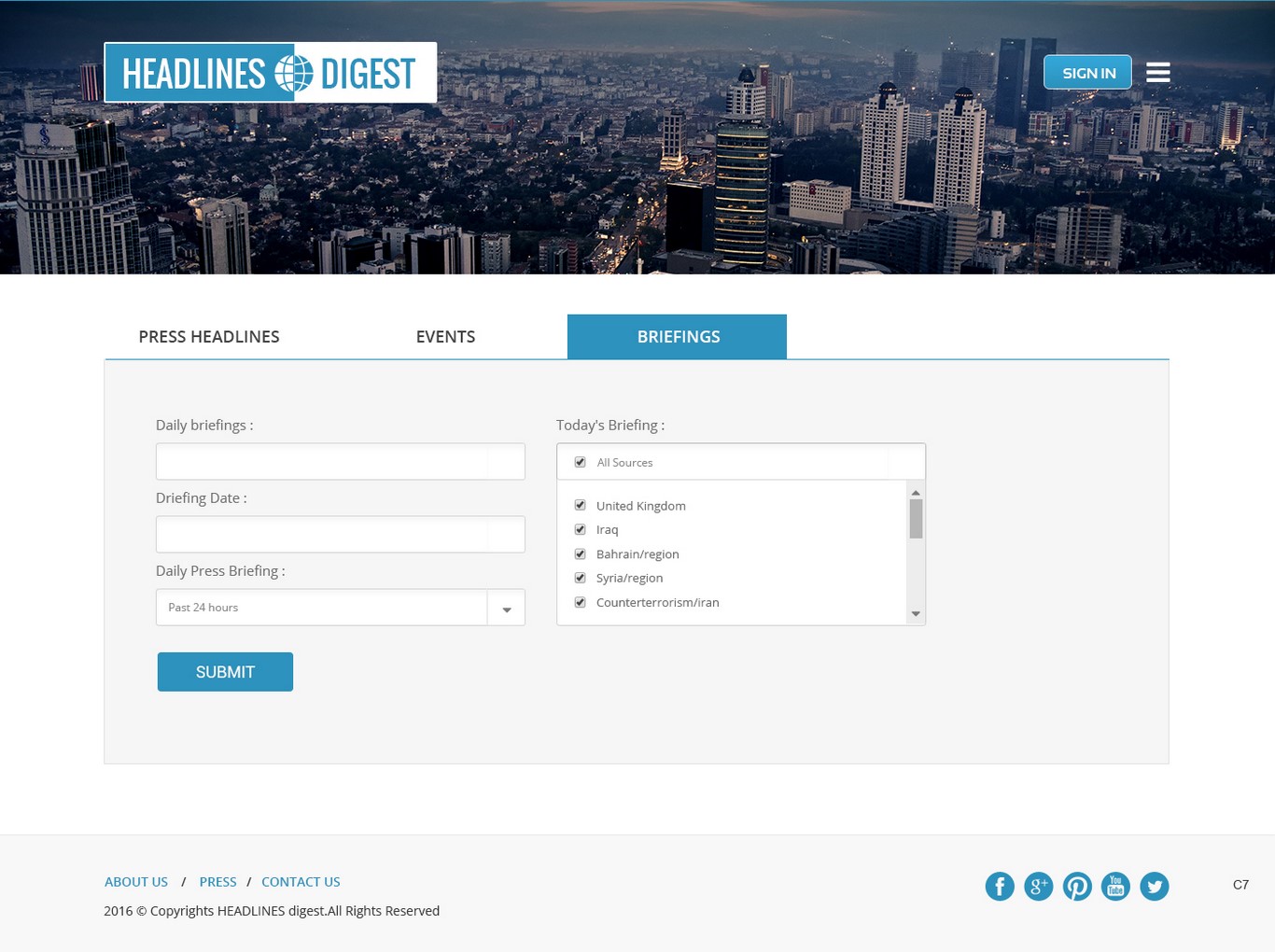Toggle the Bahrain/region checkbox

[580, 553]
